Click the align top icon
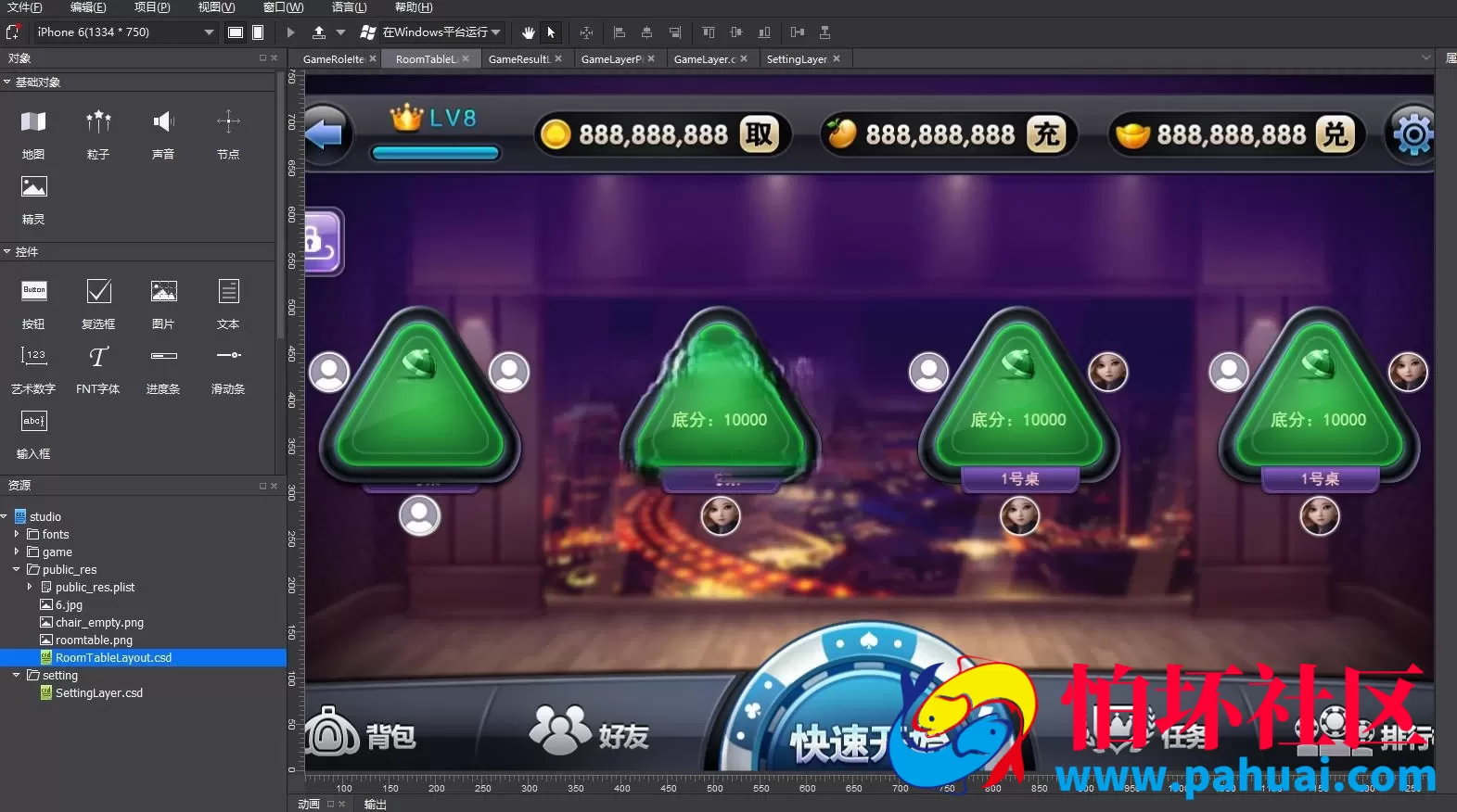Screen dimensions: 1457x812 coord(709,32)
